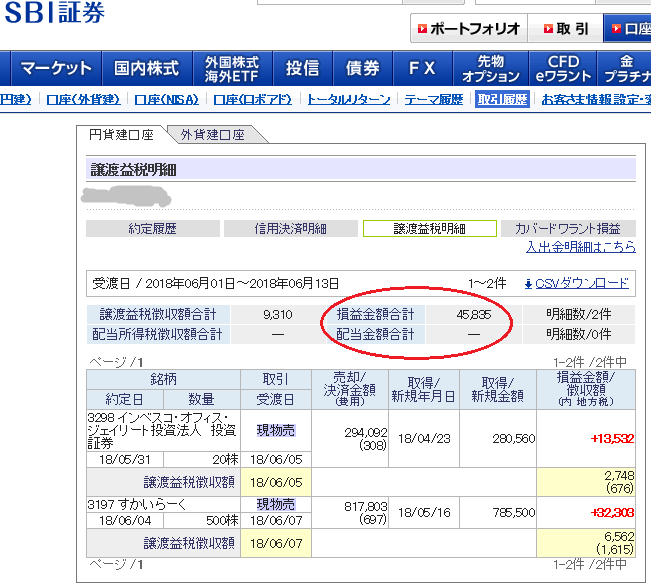Click the 280,560 acquisition amount cell

click(x=498, y=438)
